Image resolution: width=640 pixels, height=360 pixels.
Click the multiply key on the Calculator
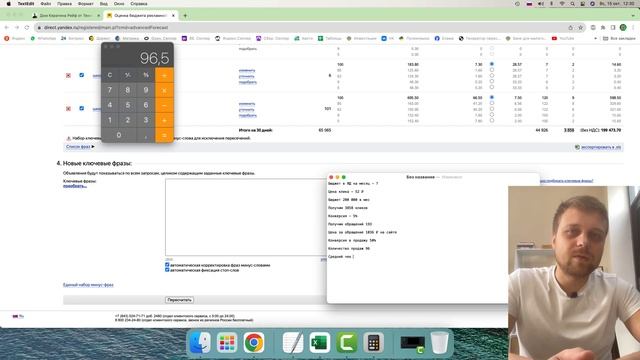(x=164, y=90)
